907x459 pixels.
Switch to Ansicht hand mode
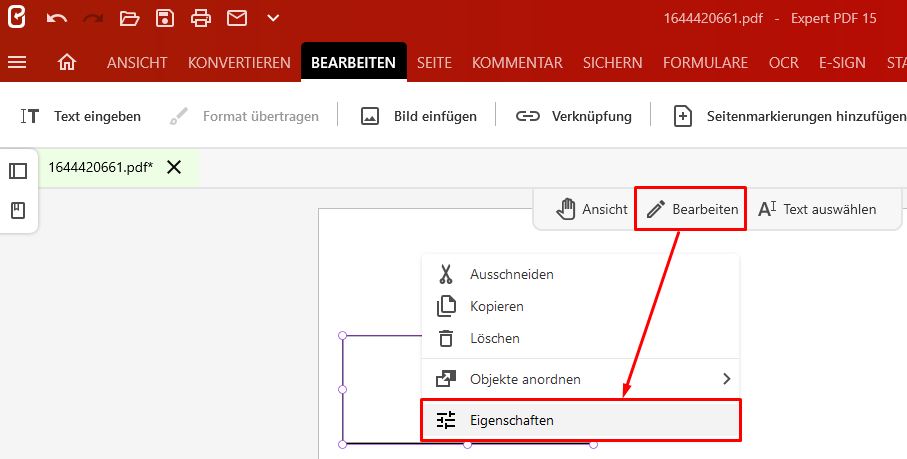(591, 209)
